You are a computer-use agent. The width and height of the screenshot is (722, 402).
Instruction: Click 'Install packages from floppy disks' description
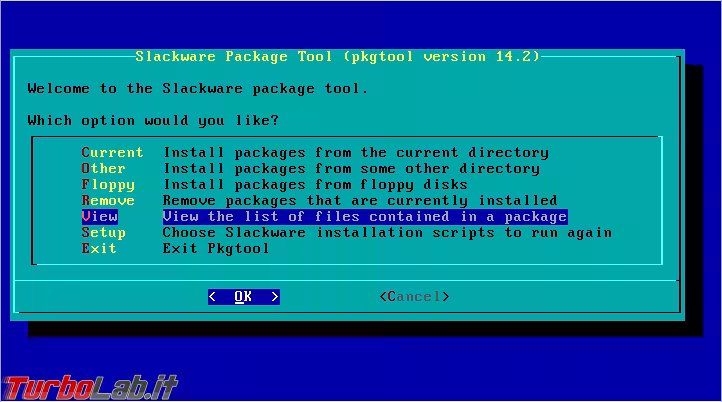(x=315, y=185)
